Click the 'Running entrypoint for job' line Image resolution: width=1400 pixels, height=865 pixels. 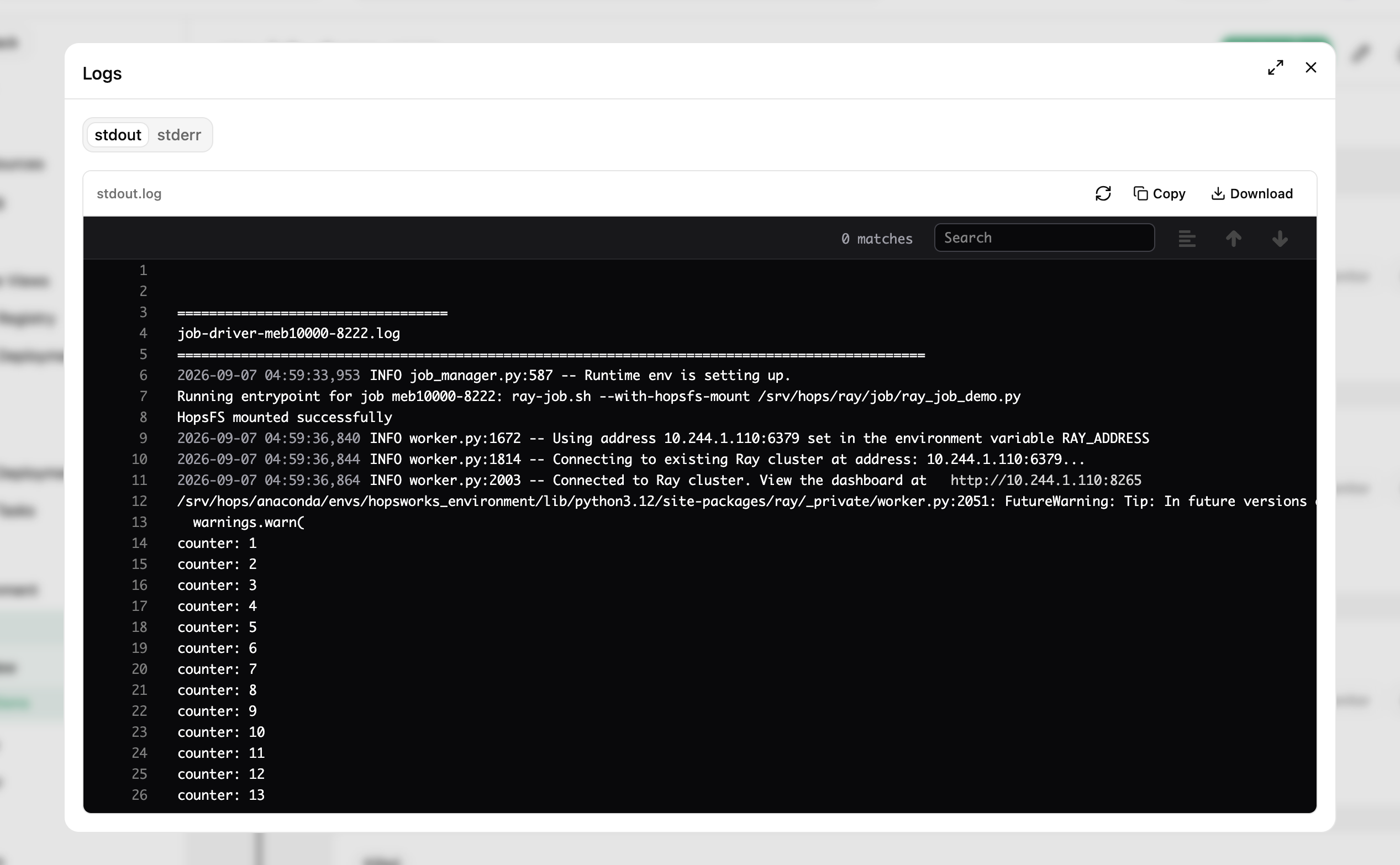(x=598, y=396)
